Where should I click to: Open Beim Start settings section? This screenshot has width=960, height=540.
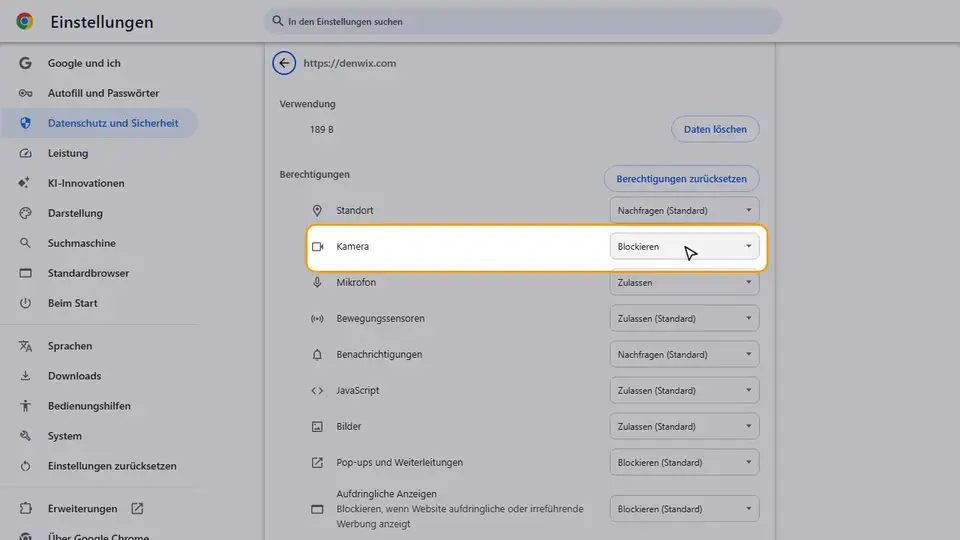[x=72, y=303]
